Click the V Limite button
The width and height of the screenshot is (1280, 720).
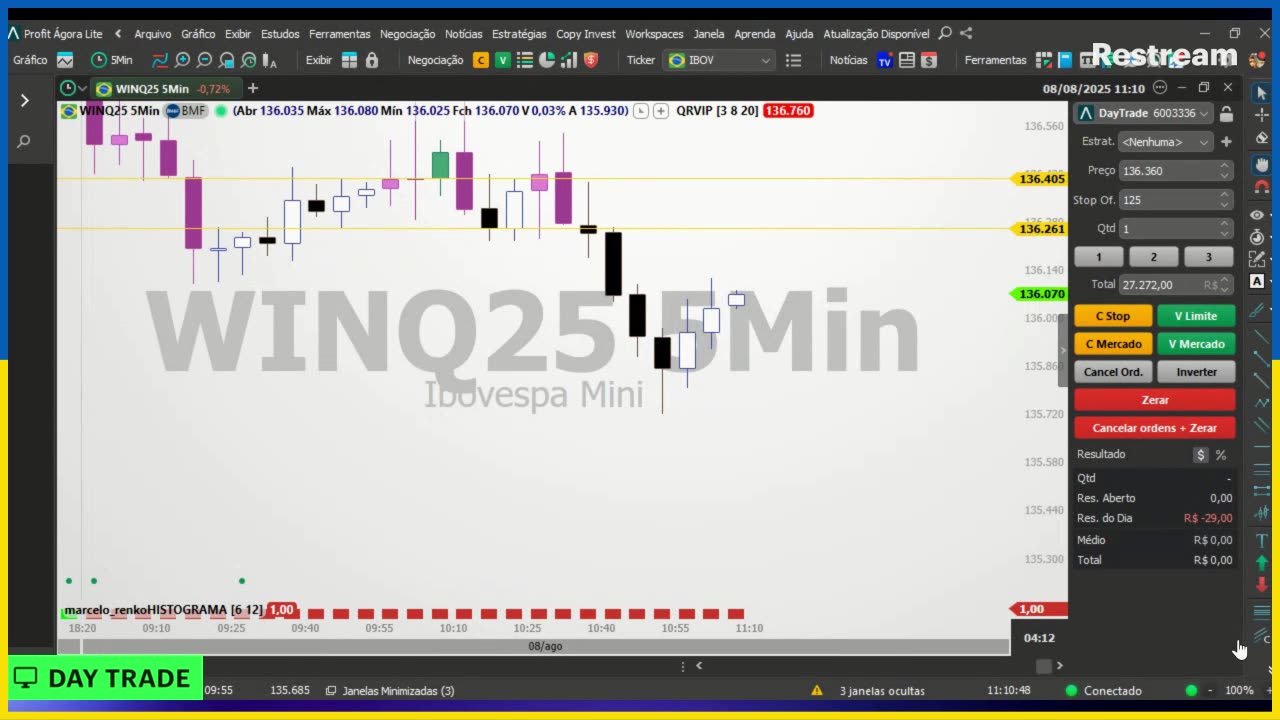(x=1196, y=316)
